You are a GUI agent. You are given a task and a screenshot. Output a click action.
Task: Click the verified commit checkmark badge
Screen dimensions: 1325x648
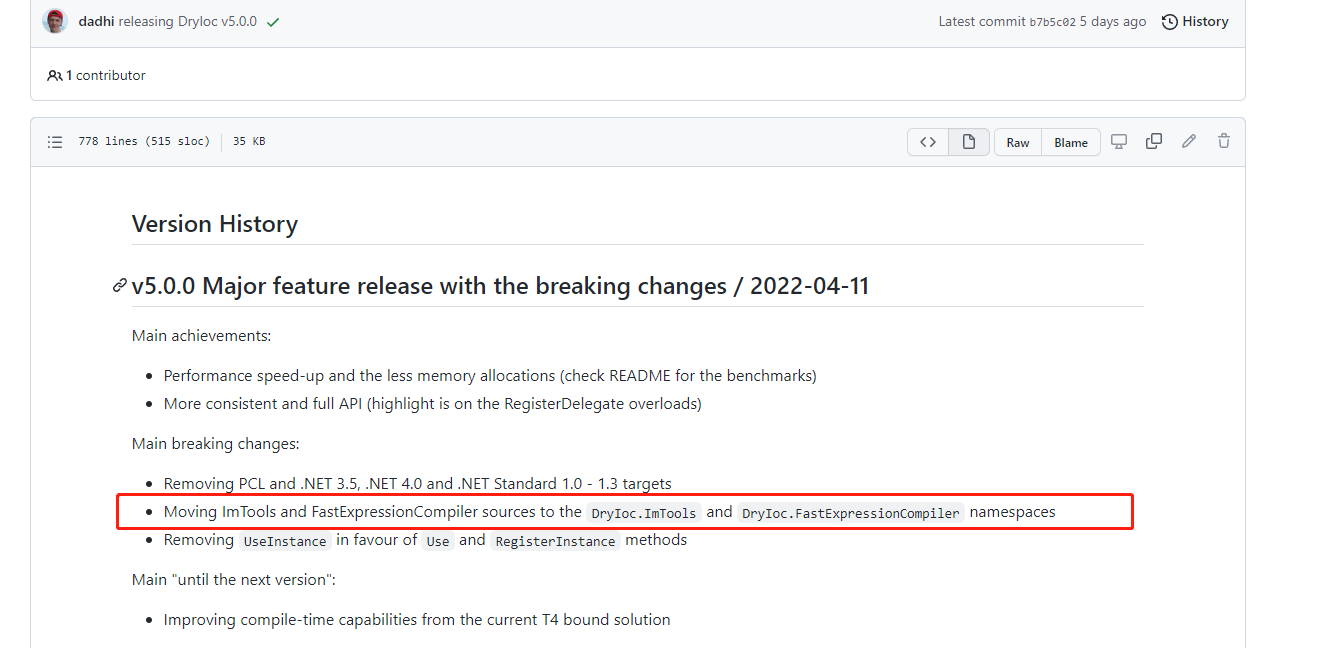pyautogui.click(x=272, y=20)
